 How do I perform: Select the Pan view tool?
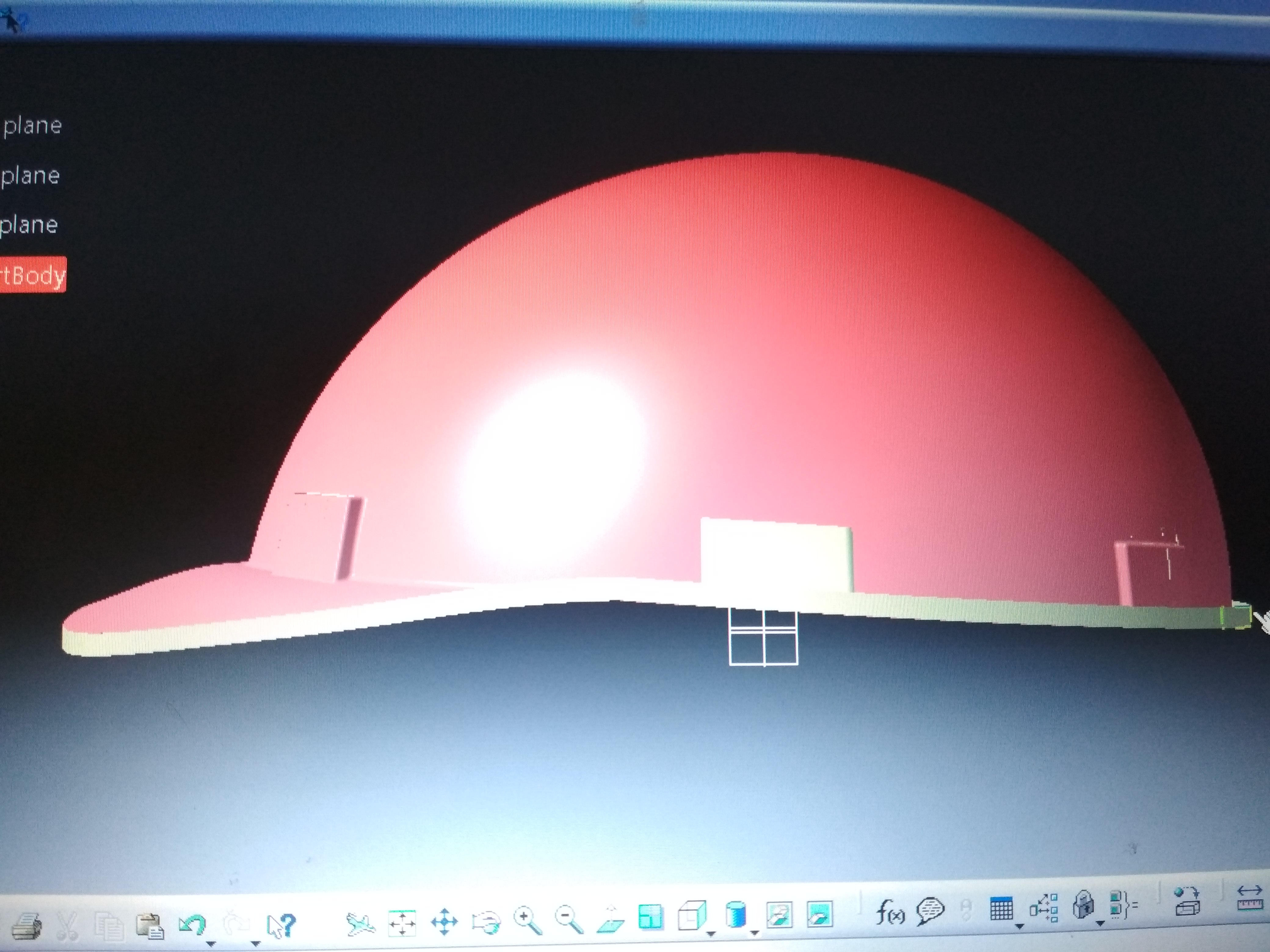(445, 922)
